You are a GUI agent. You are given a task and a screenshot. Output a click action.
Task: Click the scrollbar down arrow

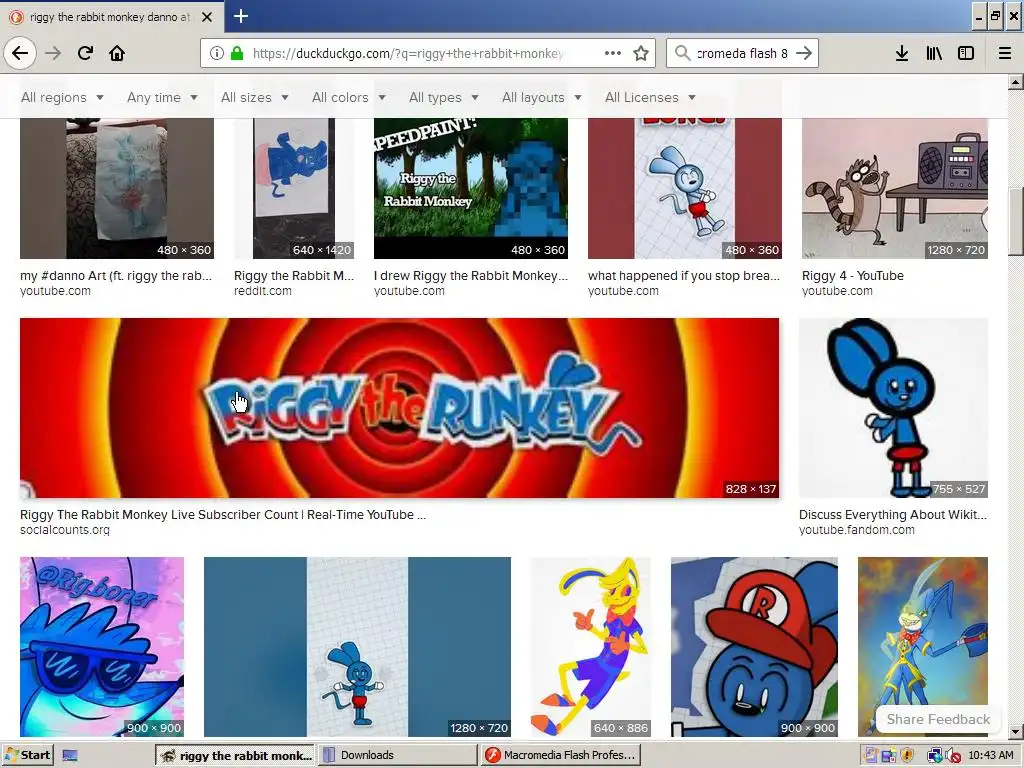(x=1016, y=731)
